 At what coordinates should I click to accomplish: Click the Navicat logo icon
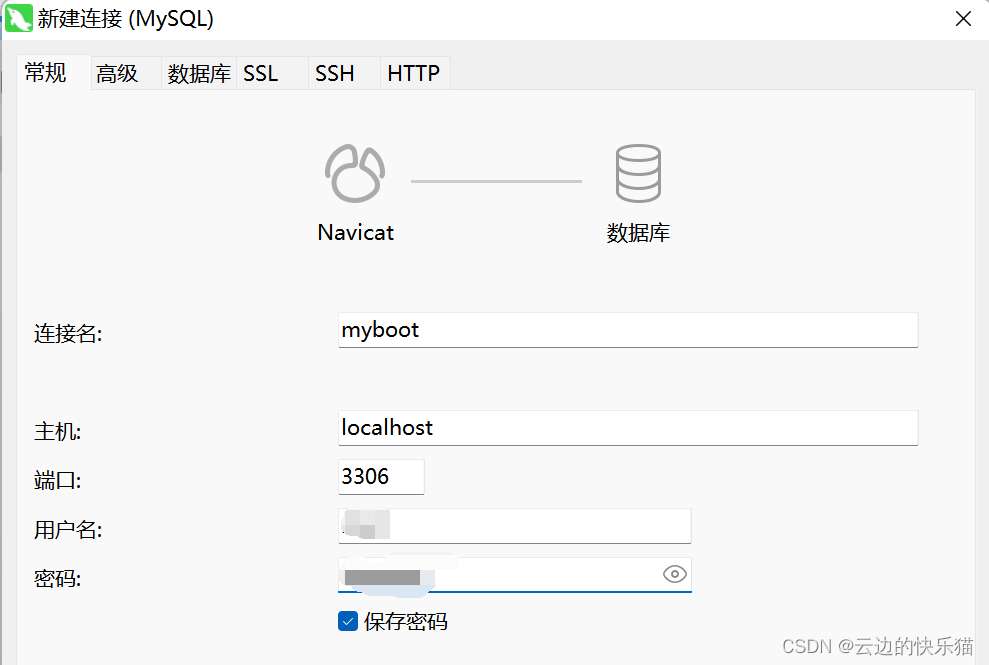355,174
